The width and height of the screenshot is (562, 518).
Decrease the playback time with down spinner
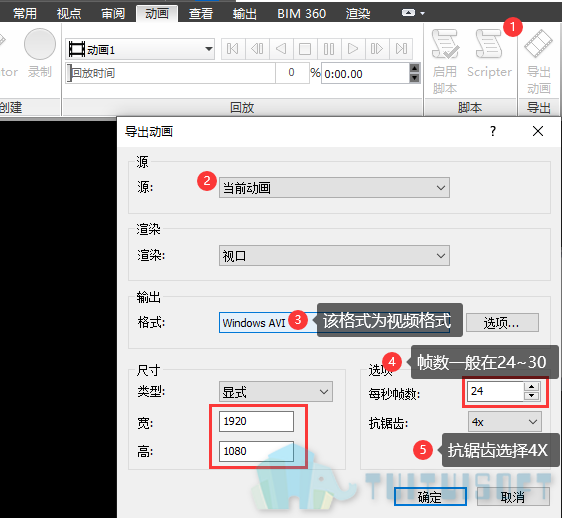coord(415,78)
